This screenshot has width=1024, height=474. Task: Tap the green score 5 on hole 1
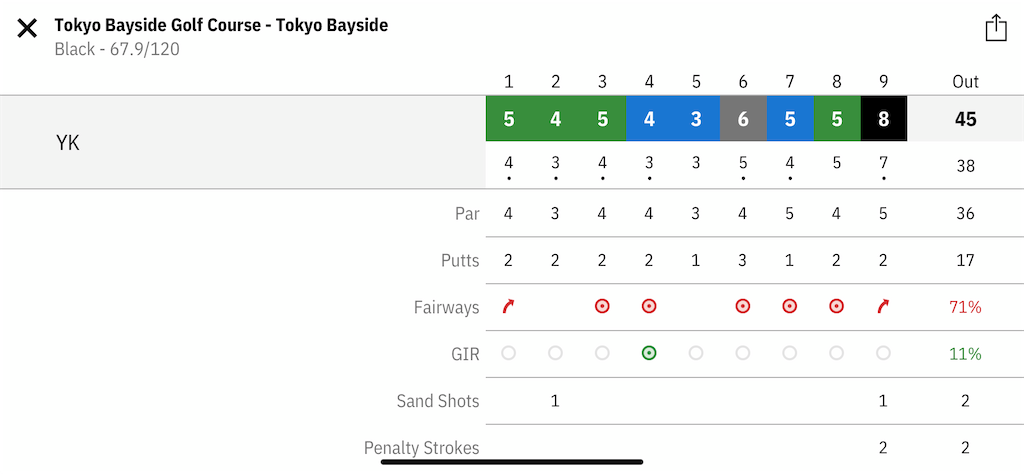pyautogui.click(x=509, y=119)
